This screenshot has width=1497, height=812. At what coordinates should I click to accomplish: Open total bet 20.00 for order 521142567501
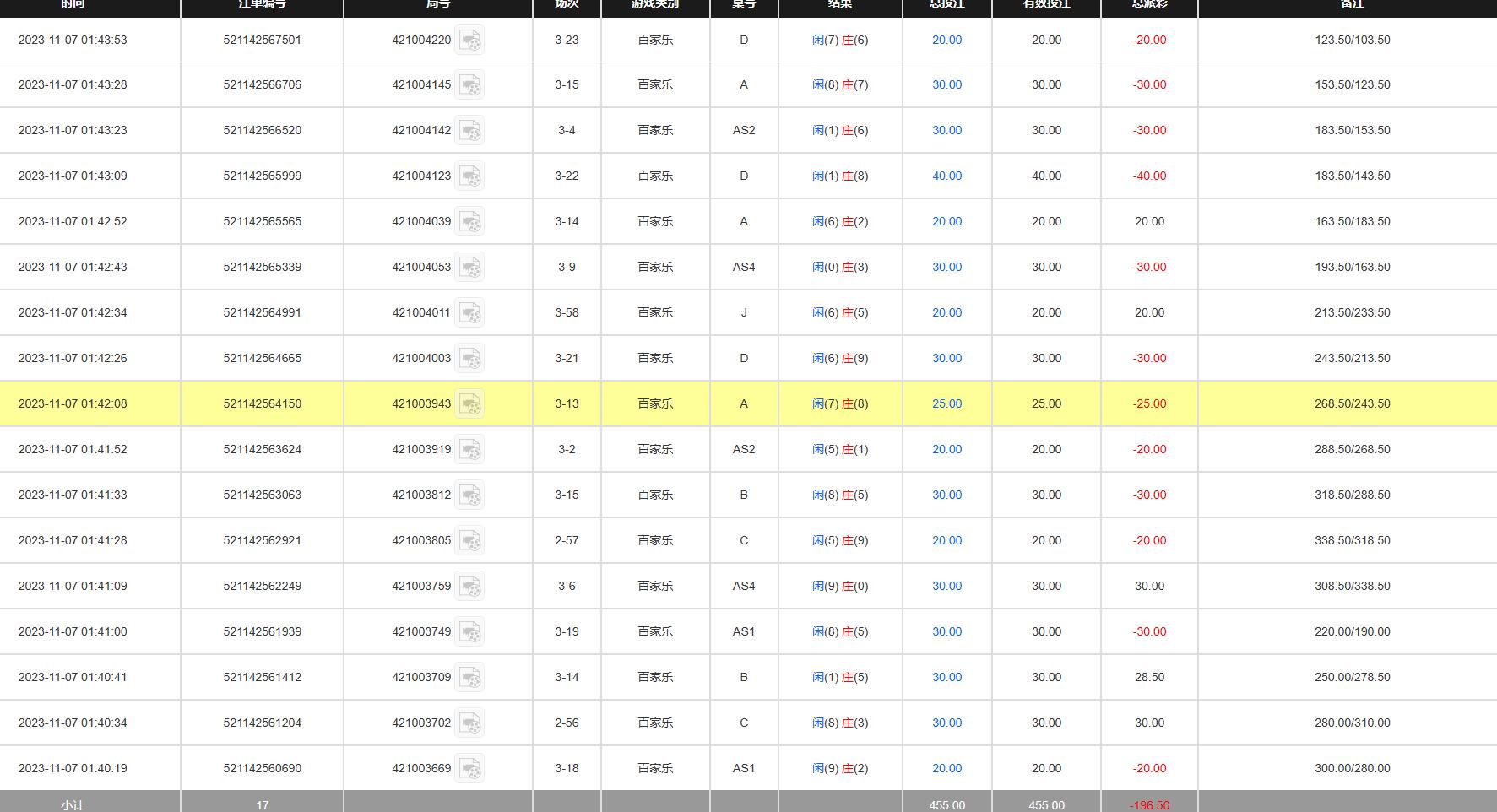(946, 40)
